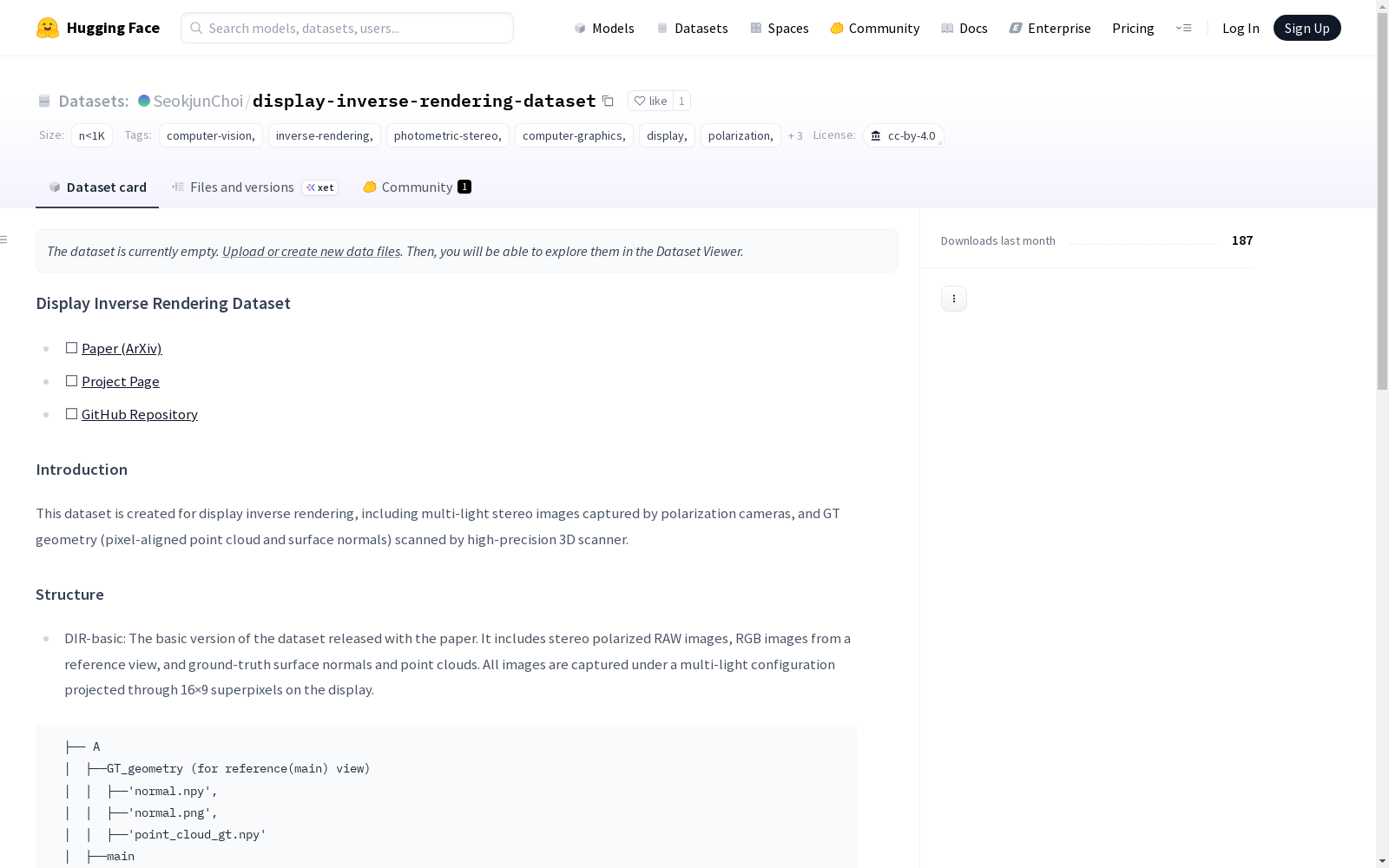Screen dimensions: 1389x868
Task: Switch to Files and versions tab
Action: point(254,187)
